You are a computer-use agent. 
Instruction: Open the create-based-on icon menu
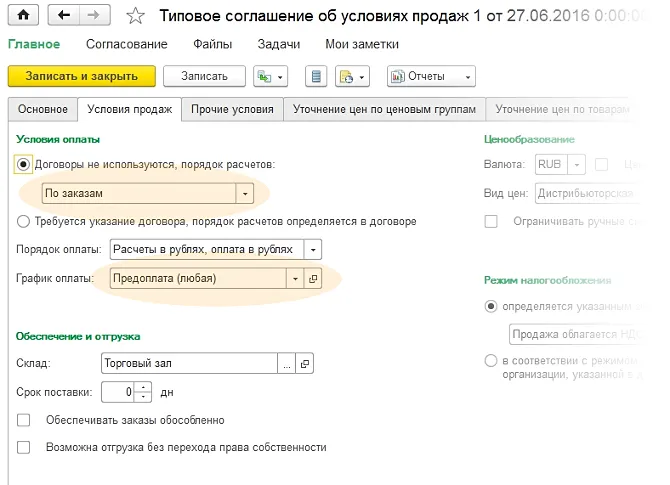[270, 77]
